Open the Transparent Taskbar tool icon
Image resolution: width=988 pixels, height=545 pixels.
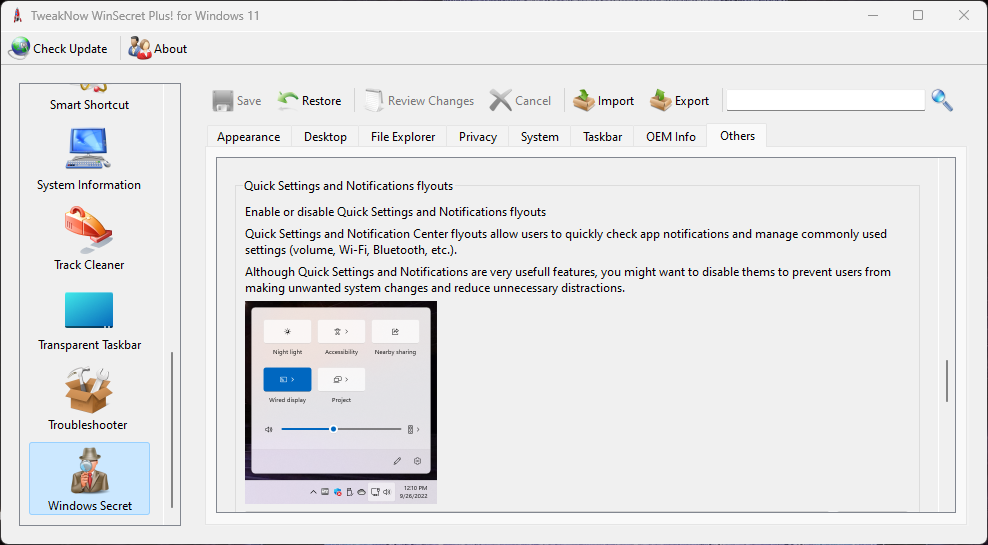pyautogui.click(x=89, y=310)
